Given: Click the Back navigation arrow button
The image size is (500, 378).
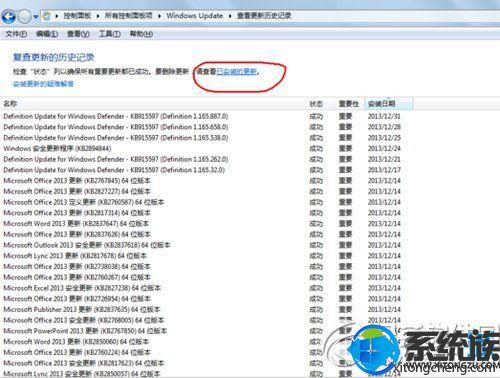Looking at the screenshot, I should (x=9, y=16).
